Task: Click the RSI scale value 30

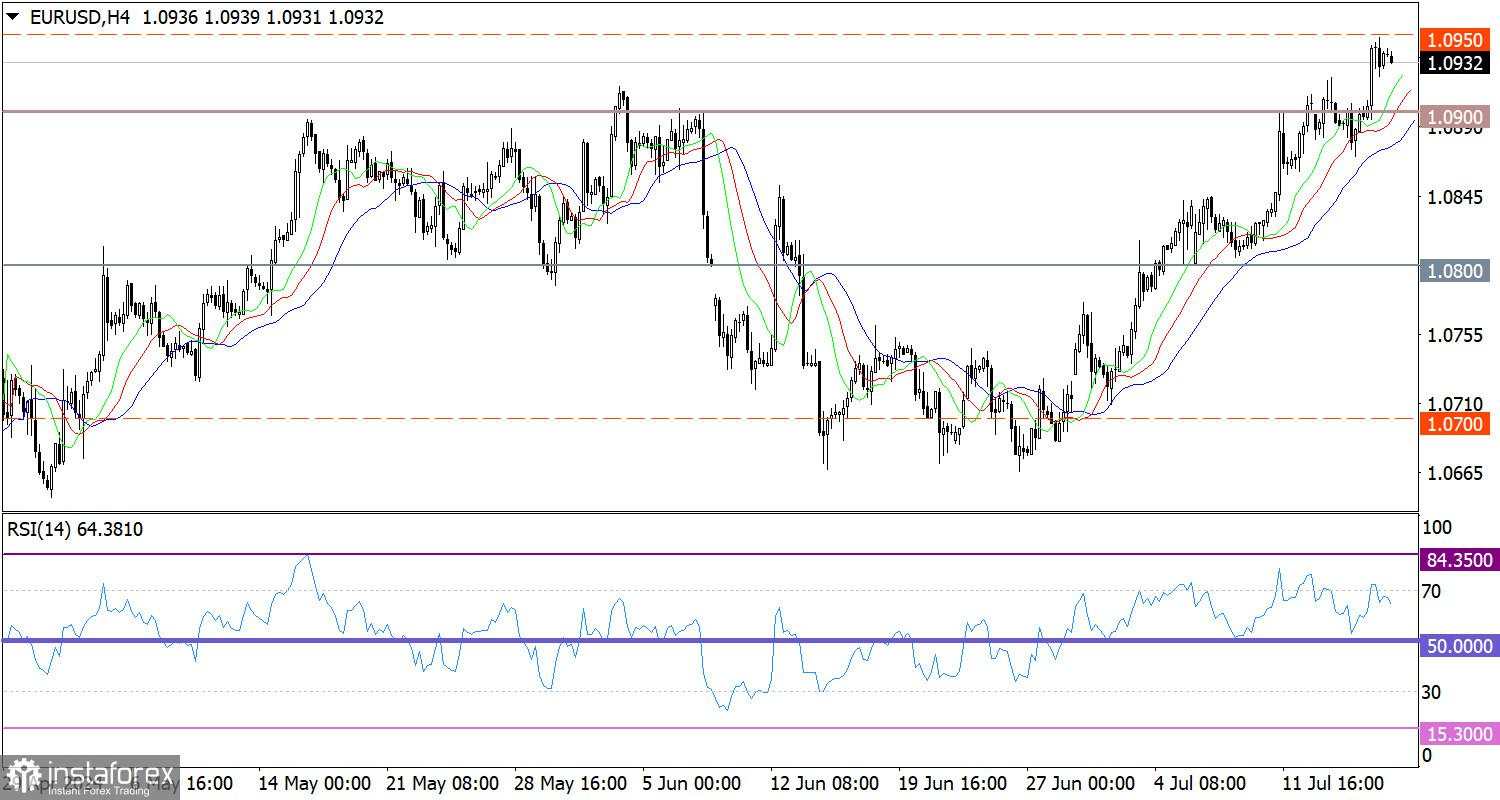Action: click(1432, 691)
